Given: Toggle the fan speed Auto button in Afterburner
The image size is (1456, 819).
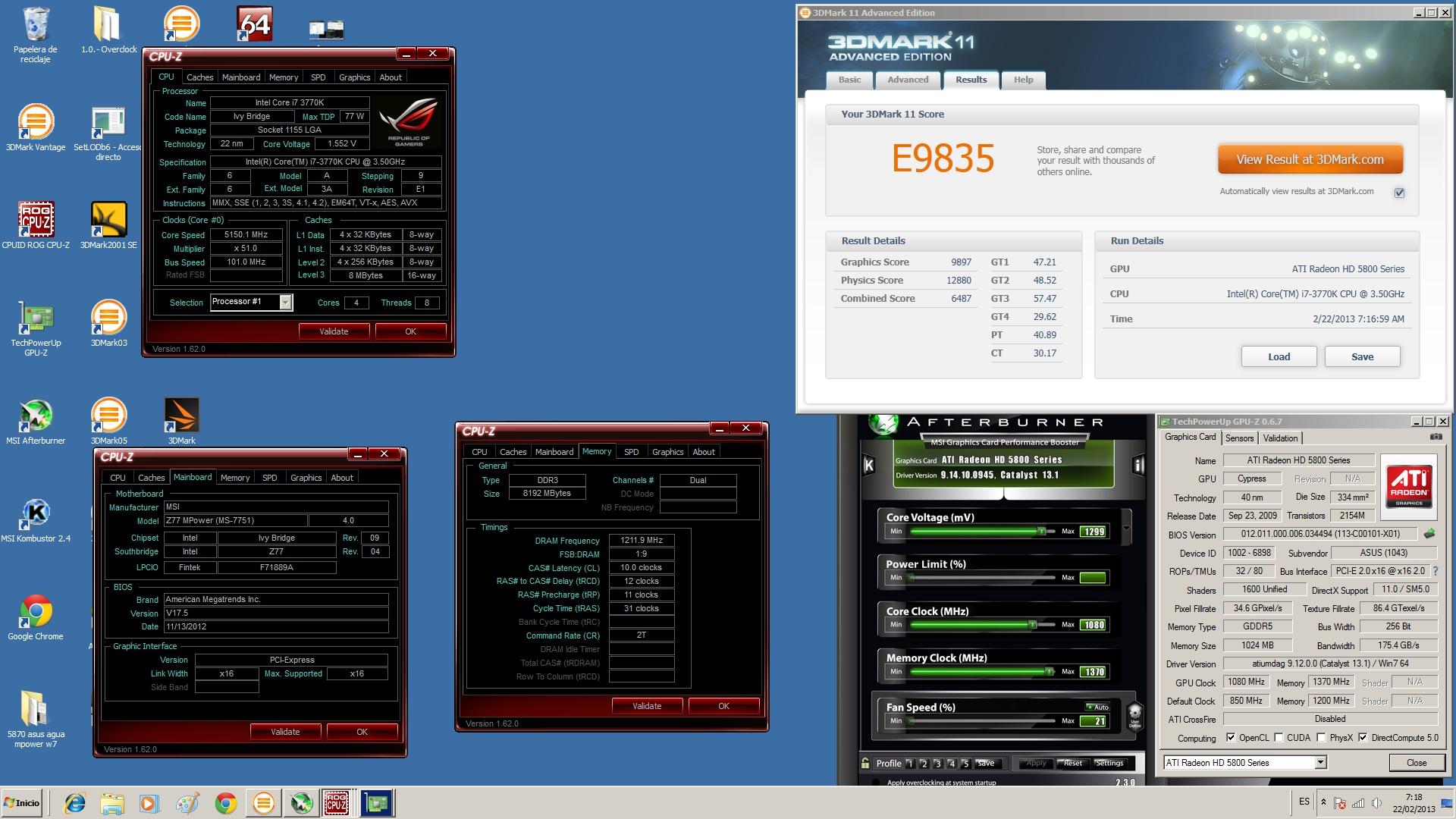Looking at the screenshot, I should (1097, 707).
